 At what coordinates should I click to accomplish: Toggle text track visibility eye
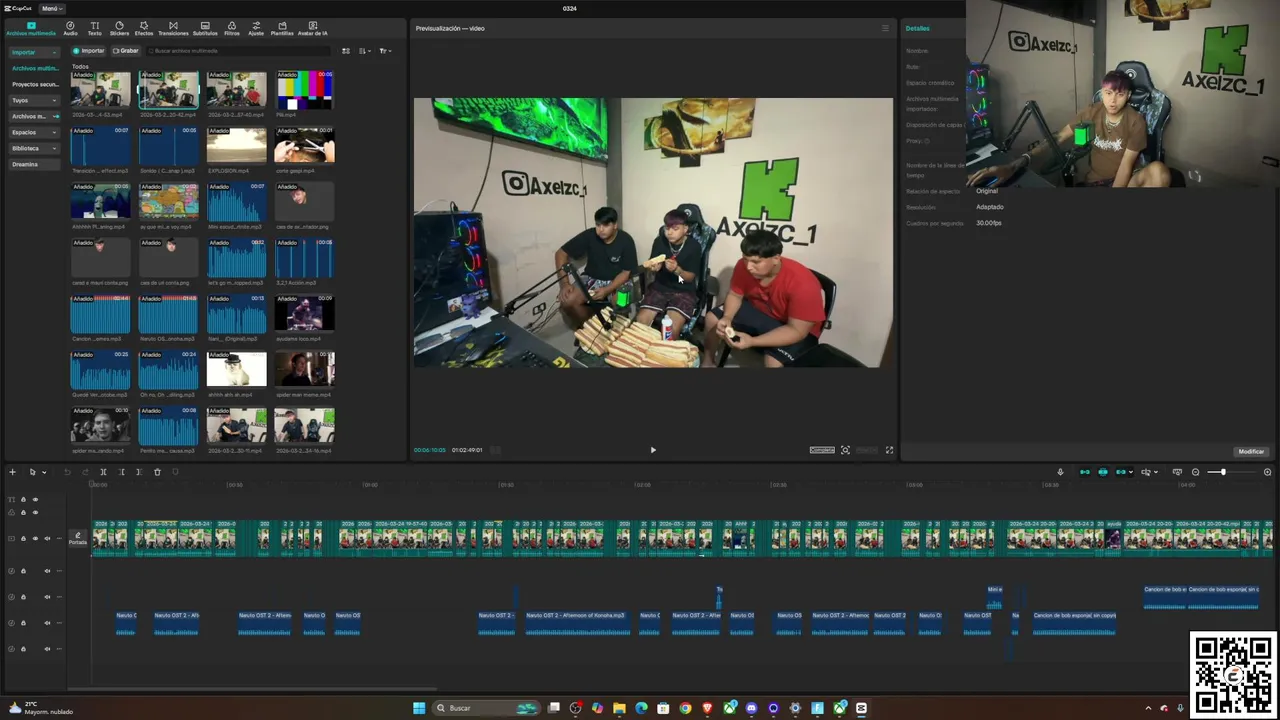(x=35, y=499)
